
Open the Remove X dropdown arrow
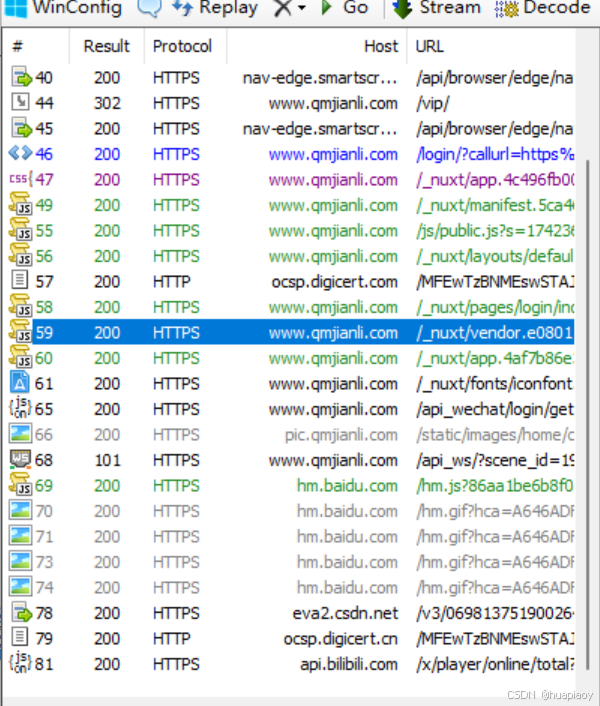pyautogui.click(x=302, y=8)
